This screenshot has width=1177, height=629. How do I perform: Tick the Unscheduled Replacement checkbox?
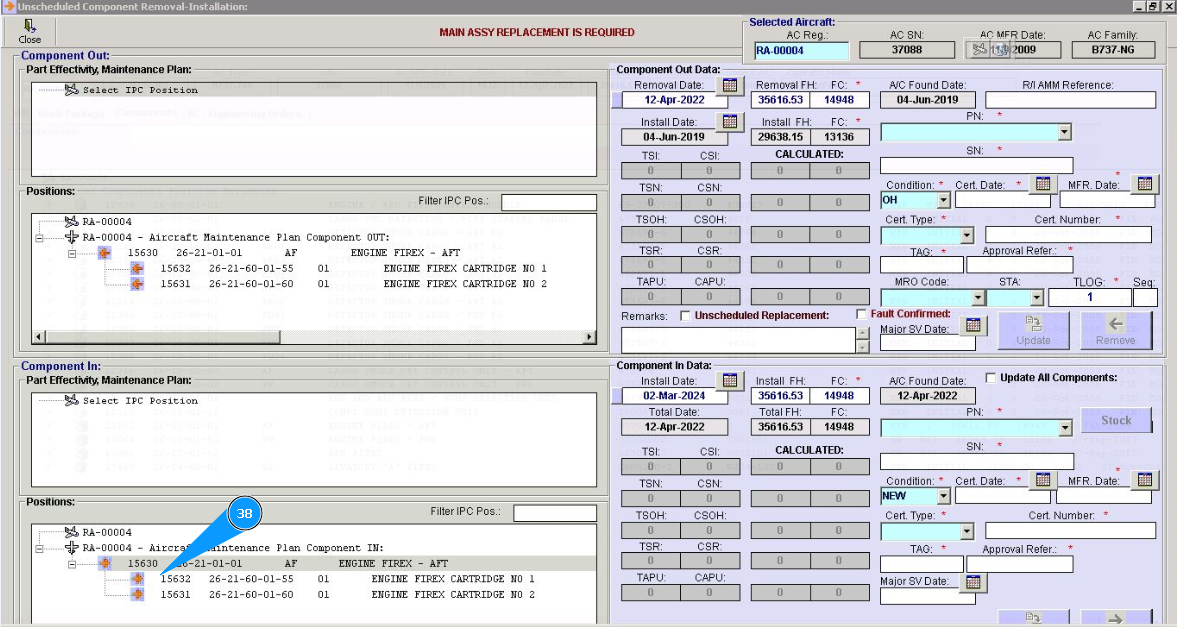(x=685, y=316)
